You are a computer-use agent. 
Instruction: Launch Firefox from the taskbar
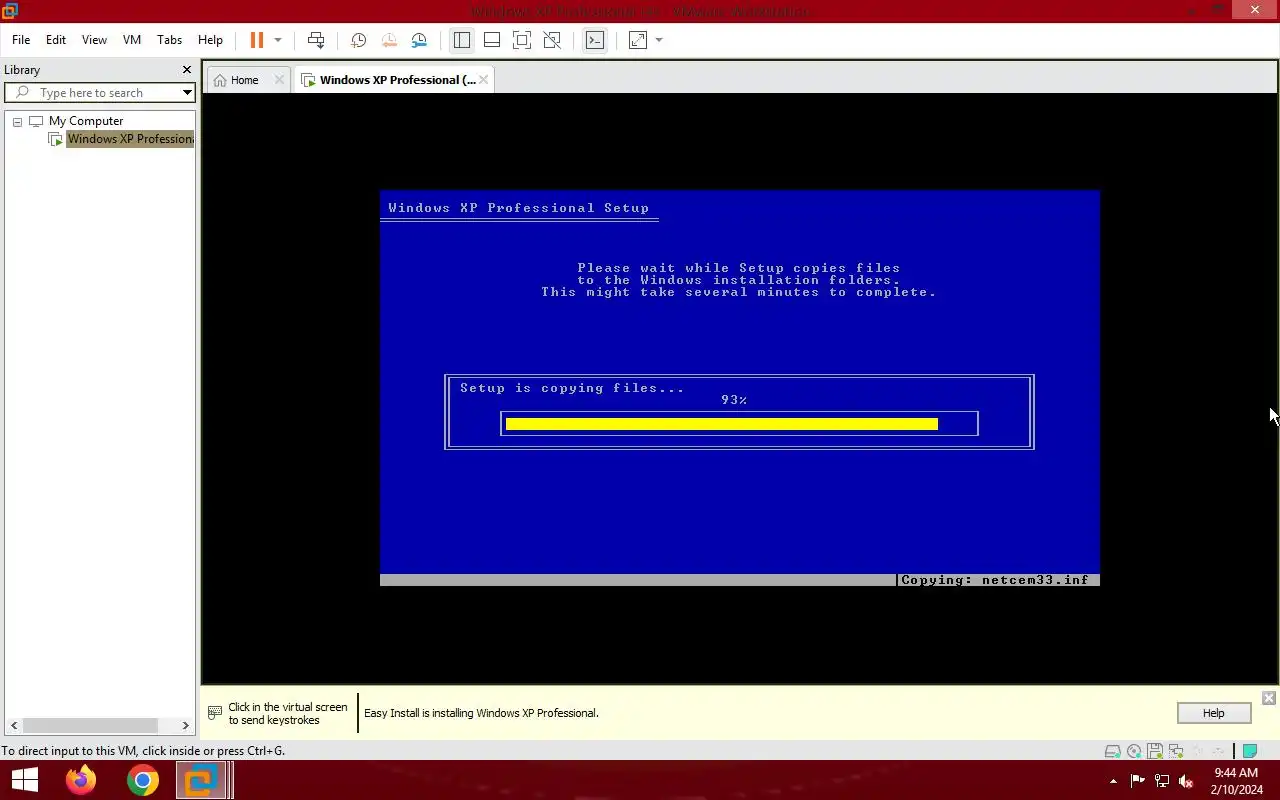pos(81,780)
